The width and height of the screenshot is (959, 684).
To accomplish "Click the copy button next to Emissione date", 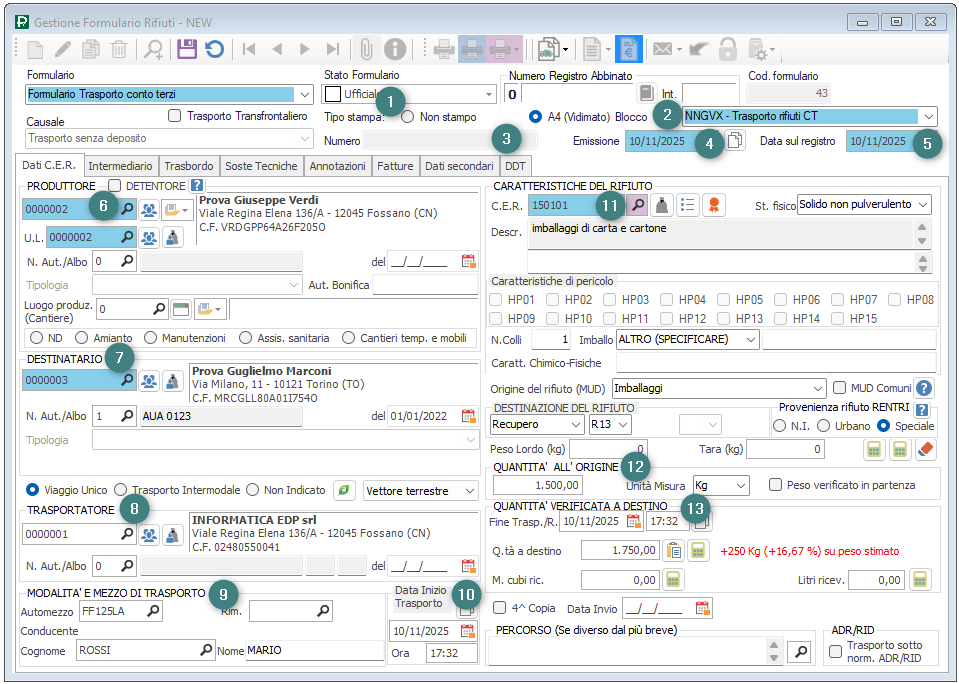I will point(735,141).
